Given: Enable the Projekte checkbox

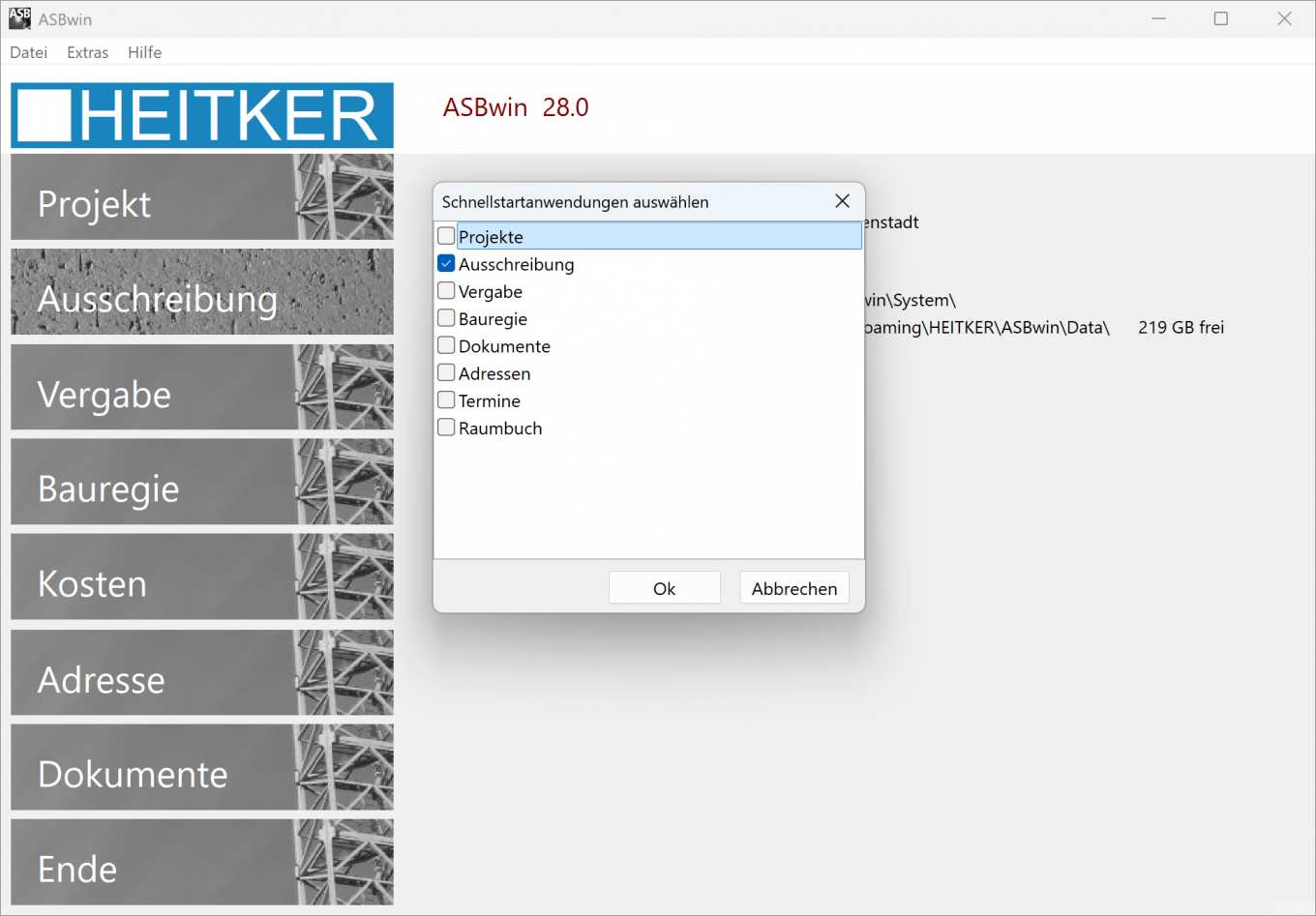Looking at the screenshot, I should pos(446,236).
